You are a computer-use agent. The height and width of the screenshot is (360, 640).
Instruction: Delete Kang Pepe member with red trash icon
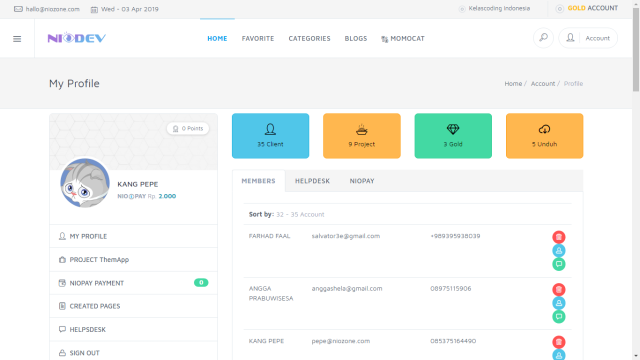coord(559,342)
